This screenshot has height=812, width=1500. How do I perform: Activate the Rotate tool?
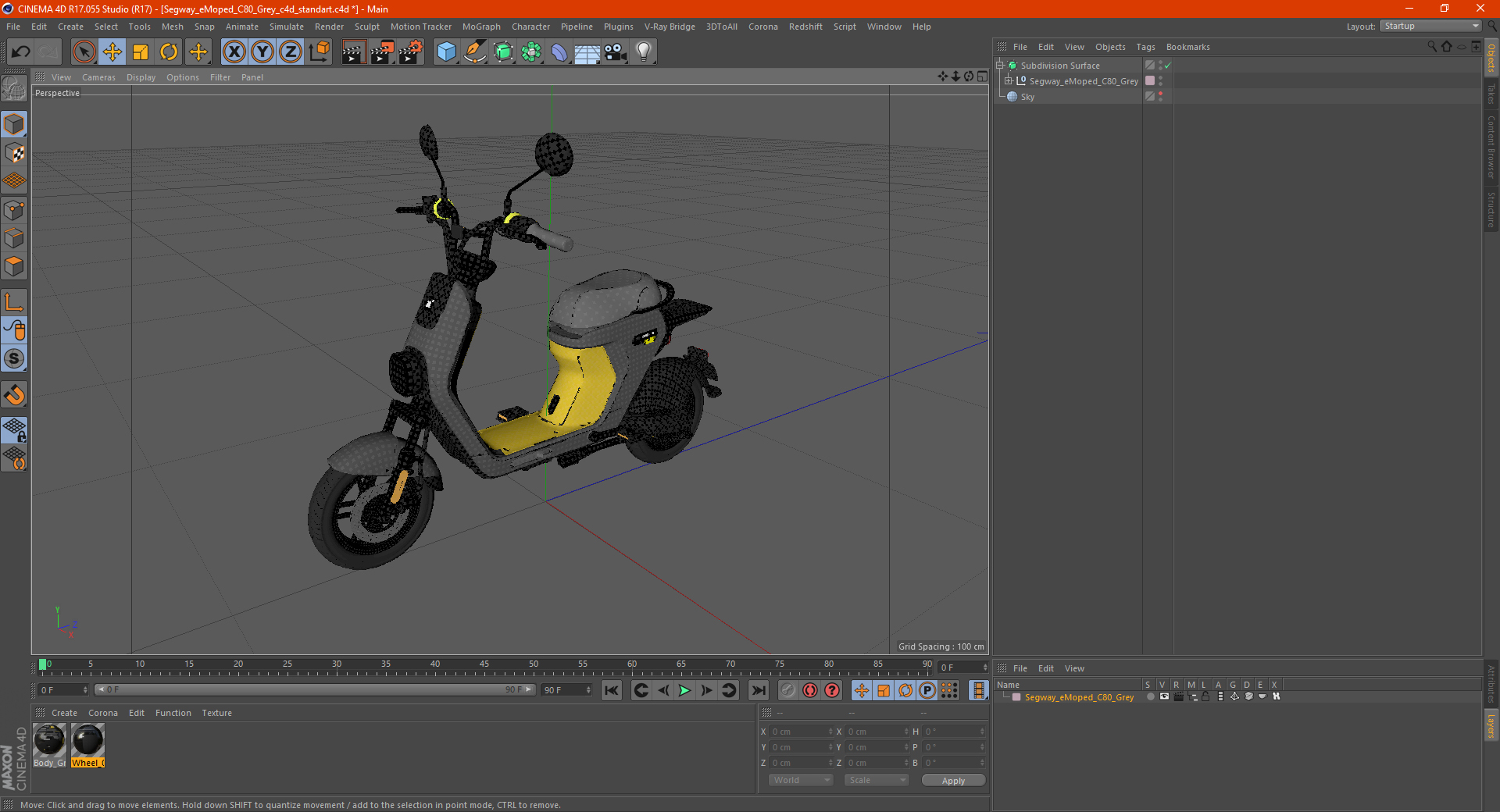tap(169, 52)
